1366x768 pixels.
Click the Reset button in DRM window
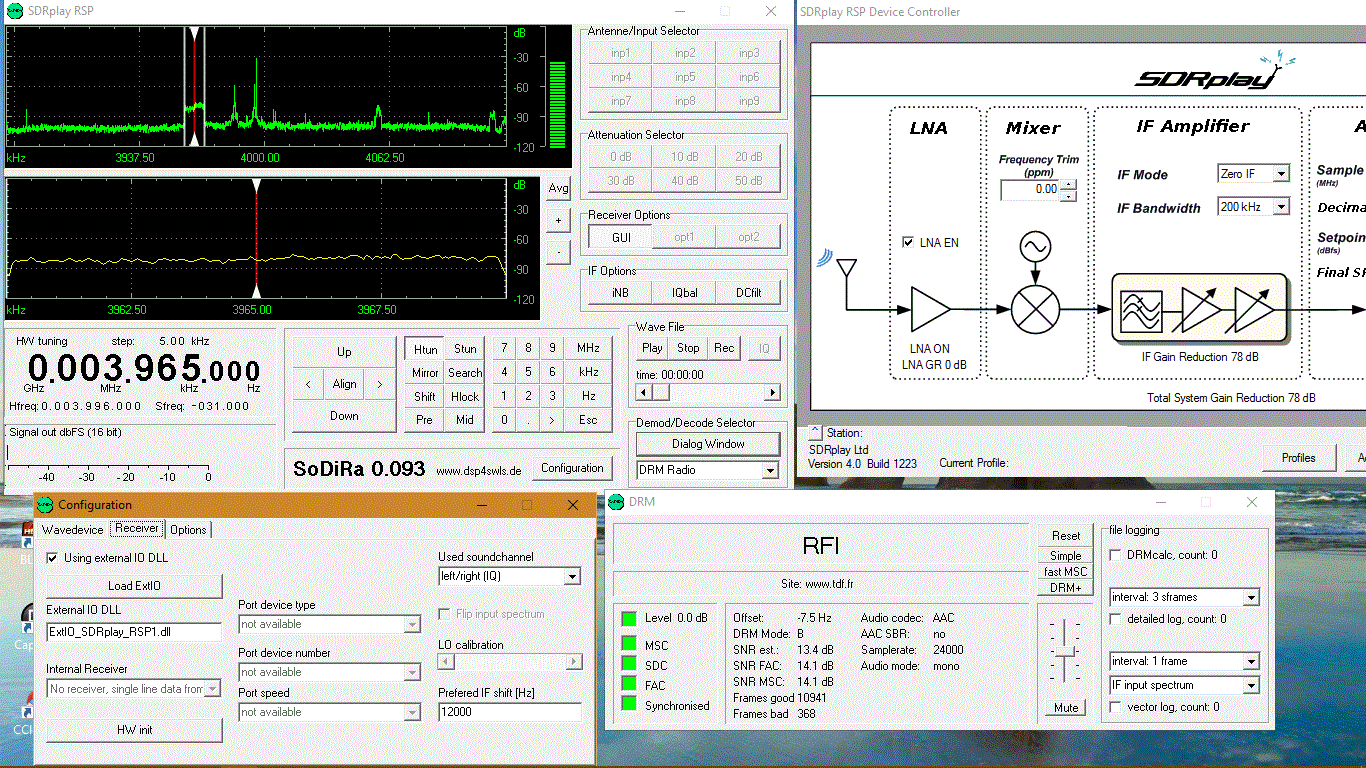pyautogui.click(x=1066, y=536)
